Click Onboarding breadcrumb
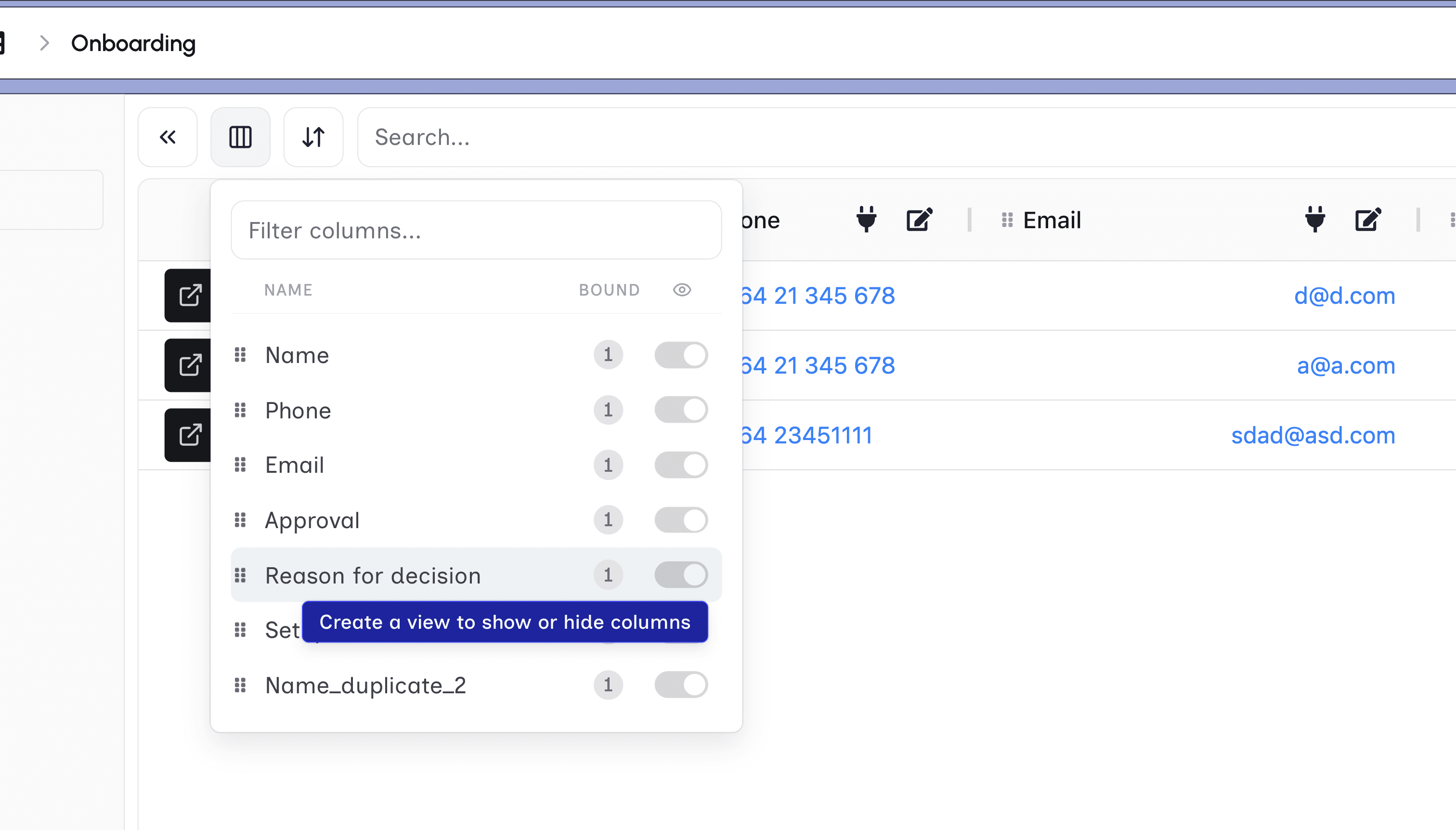1456x830 pixels. coord(133,43)
